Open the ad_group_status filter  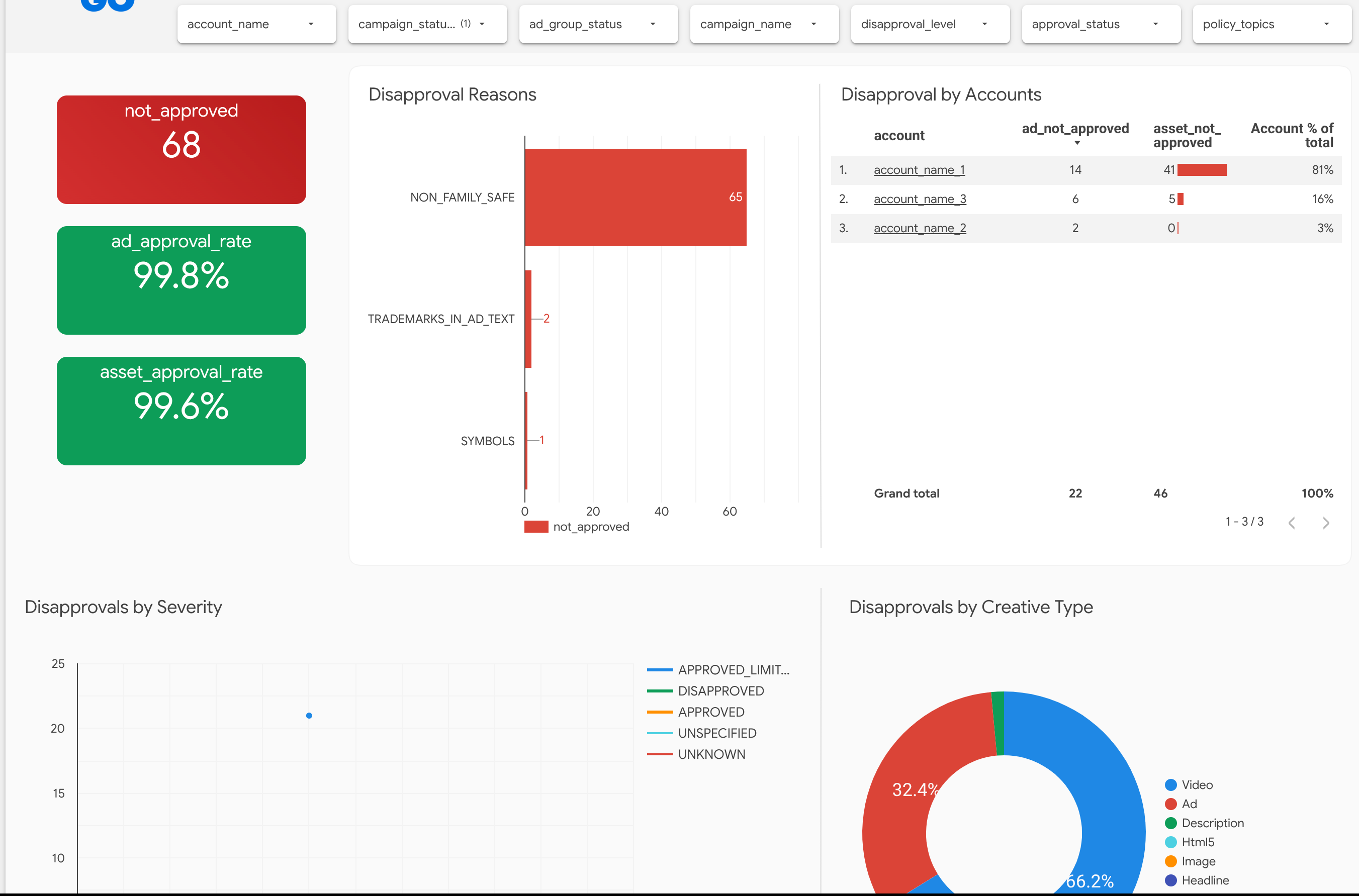[598, 24]
